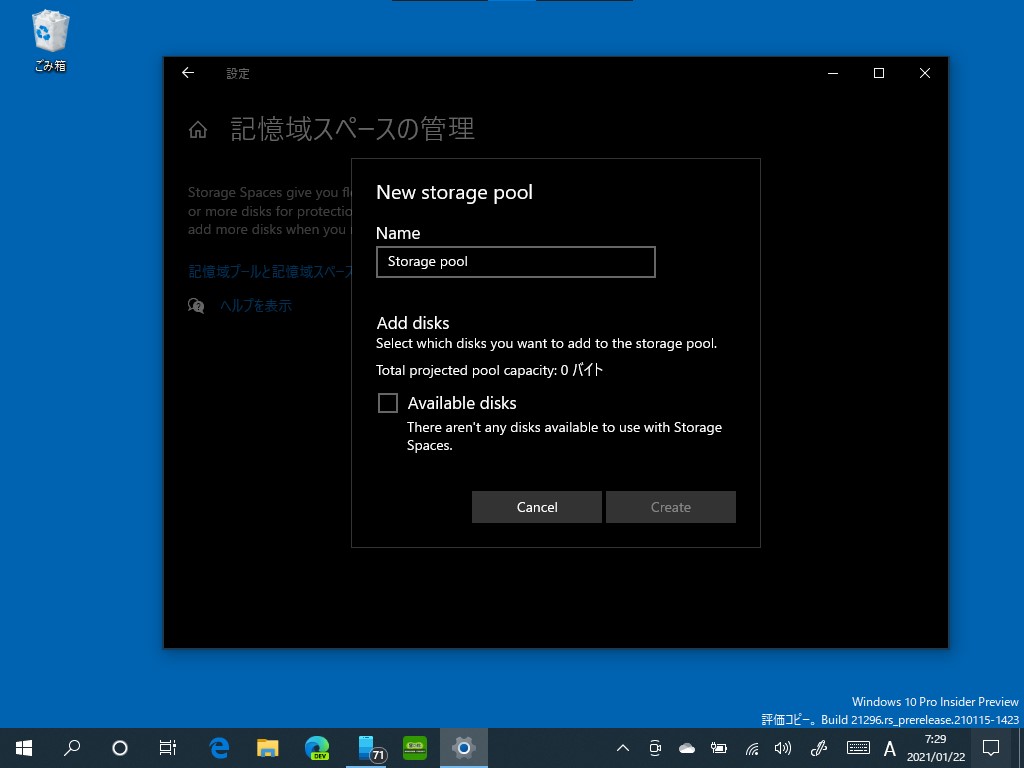Open the Recycle Bin (ごみ箱) on desktop
This screenshot has width=1024, height=768.
[49, 33]
